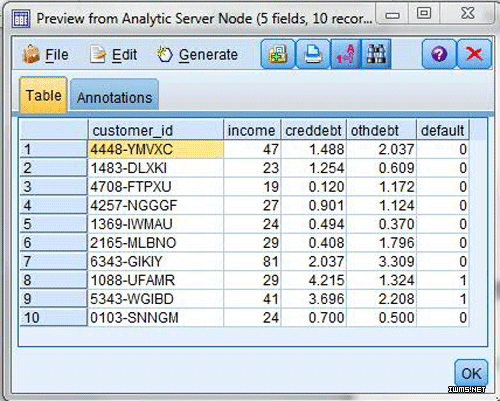Click the creddebt column header
500x401 pixels.
[x=314, y=130]
